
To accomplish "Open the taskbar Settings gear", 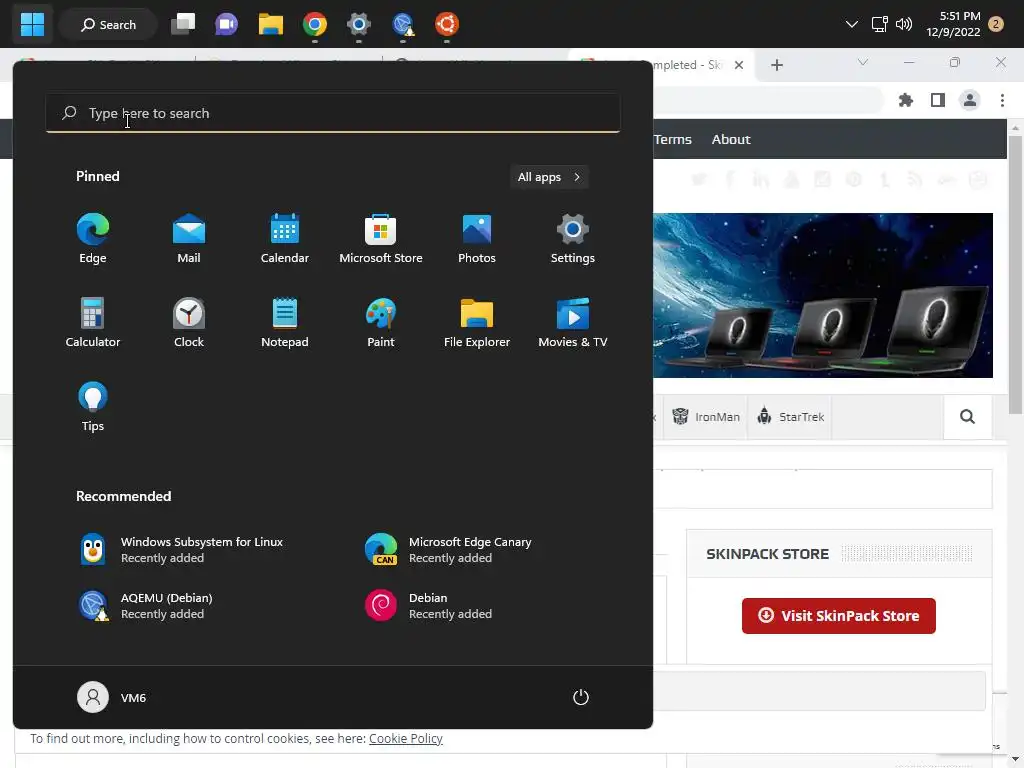I will pos(359,25).
